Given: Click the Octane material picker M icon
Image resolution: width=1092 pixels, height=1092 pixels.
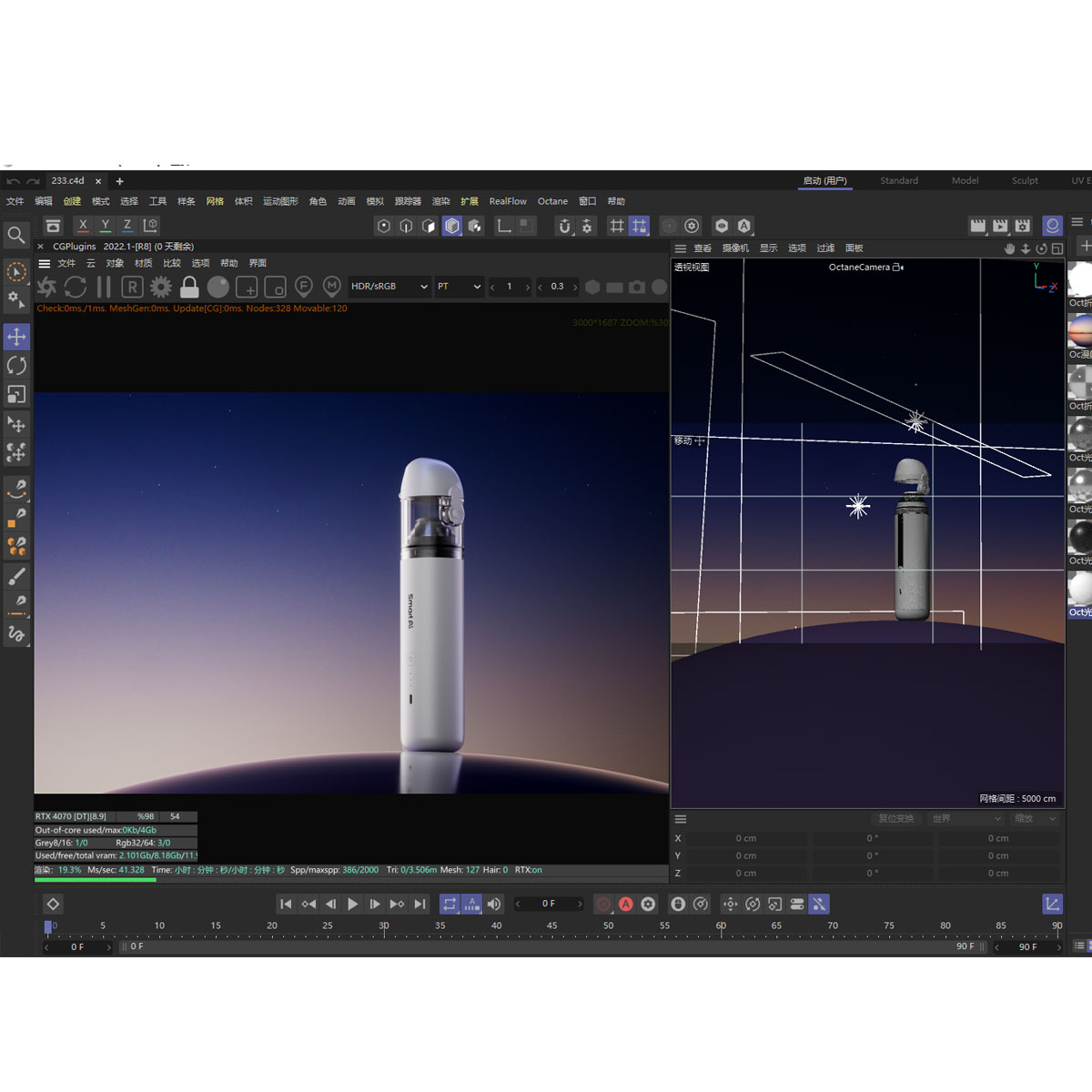Looking at the screenshot, I should [332, 288].
